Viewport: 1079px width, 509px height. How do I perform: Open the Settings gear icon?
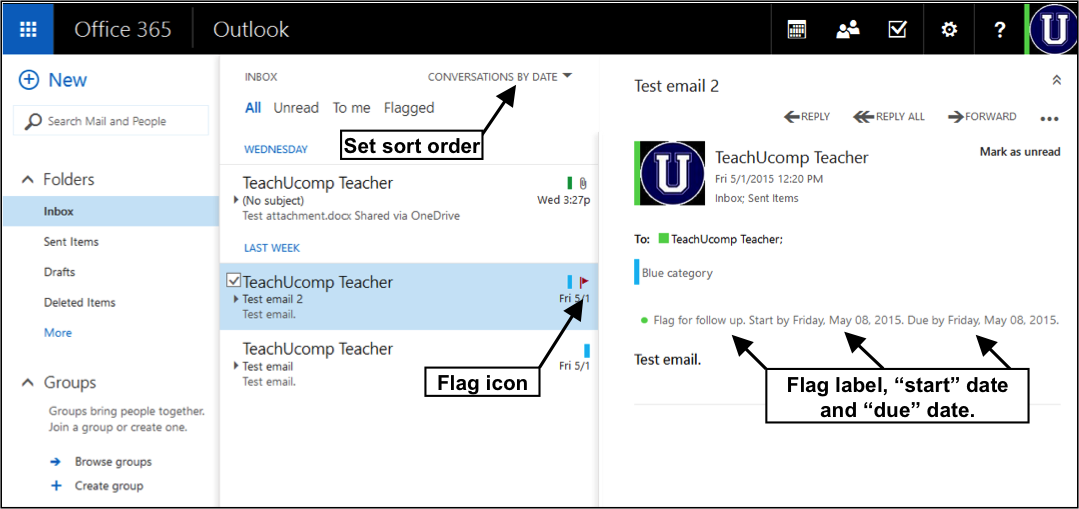[949, 30]
